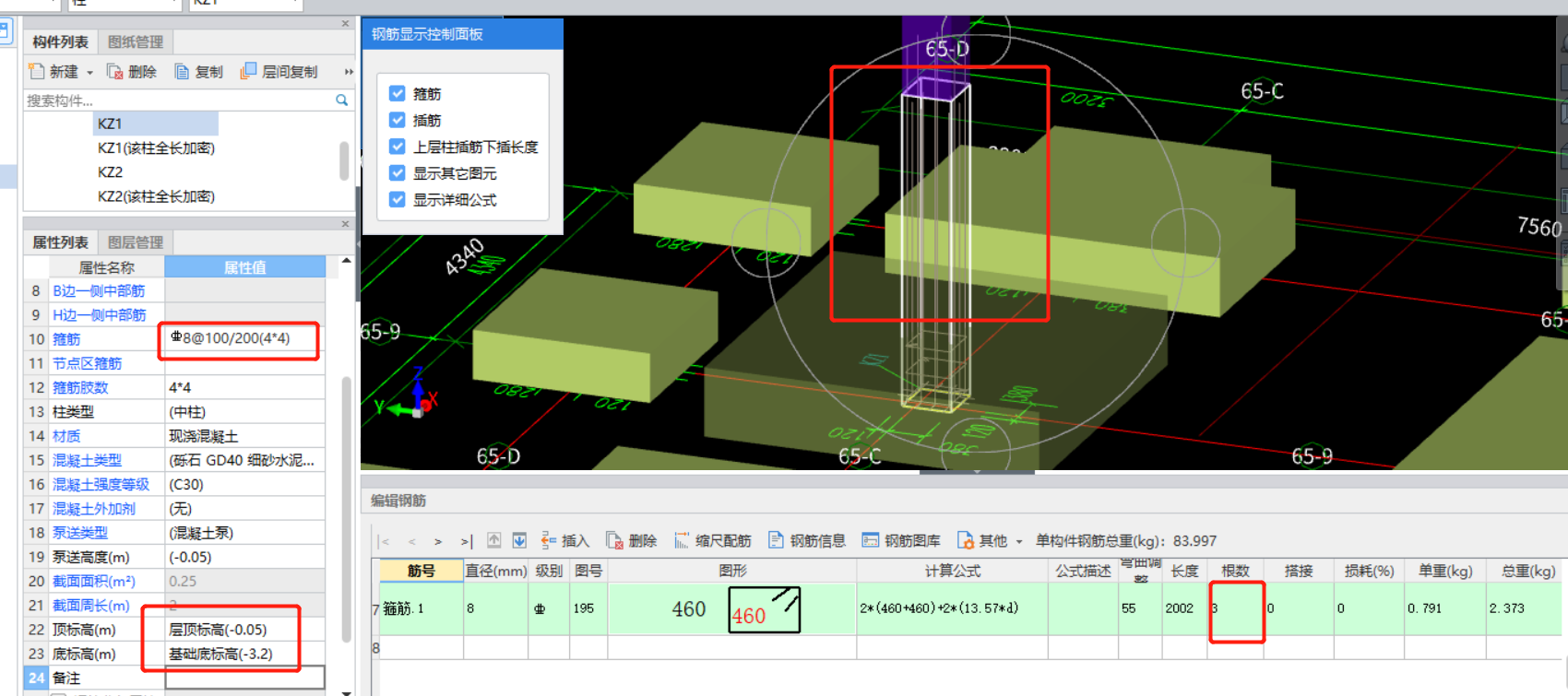This screenshot has height=696, width=1568.
Task: Toggle the 插筋 checkbox
Action: pos(398,120)
